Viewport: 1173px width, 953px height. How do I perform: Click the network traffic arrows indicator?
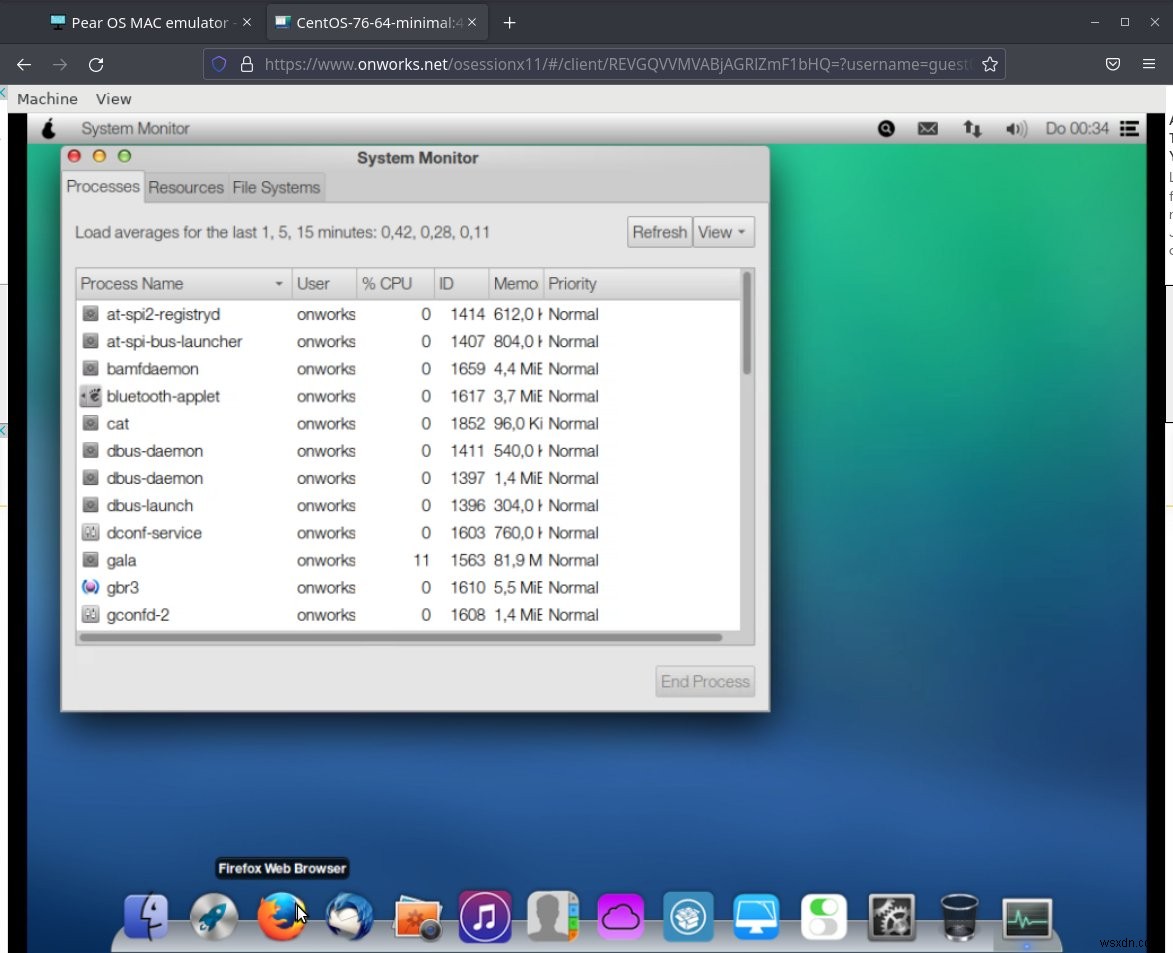[971, 128]
